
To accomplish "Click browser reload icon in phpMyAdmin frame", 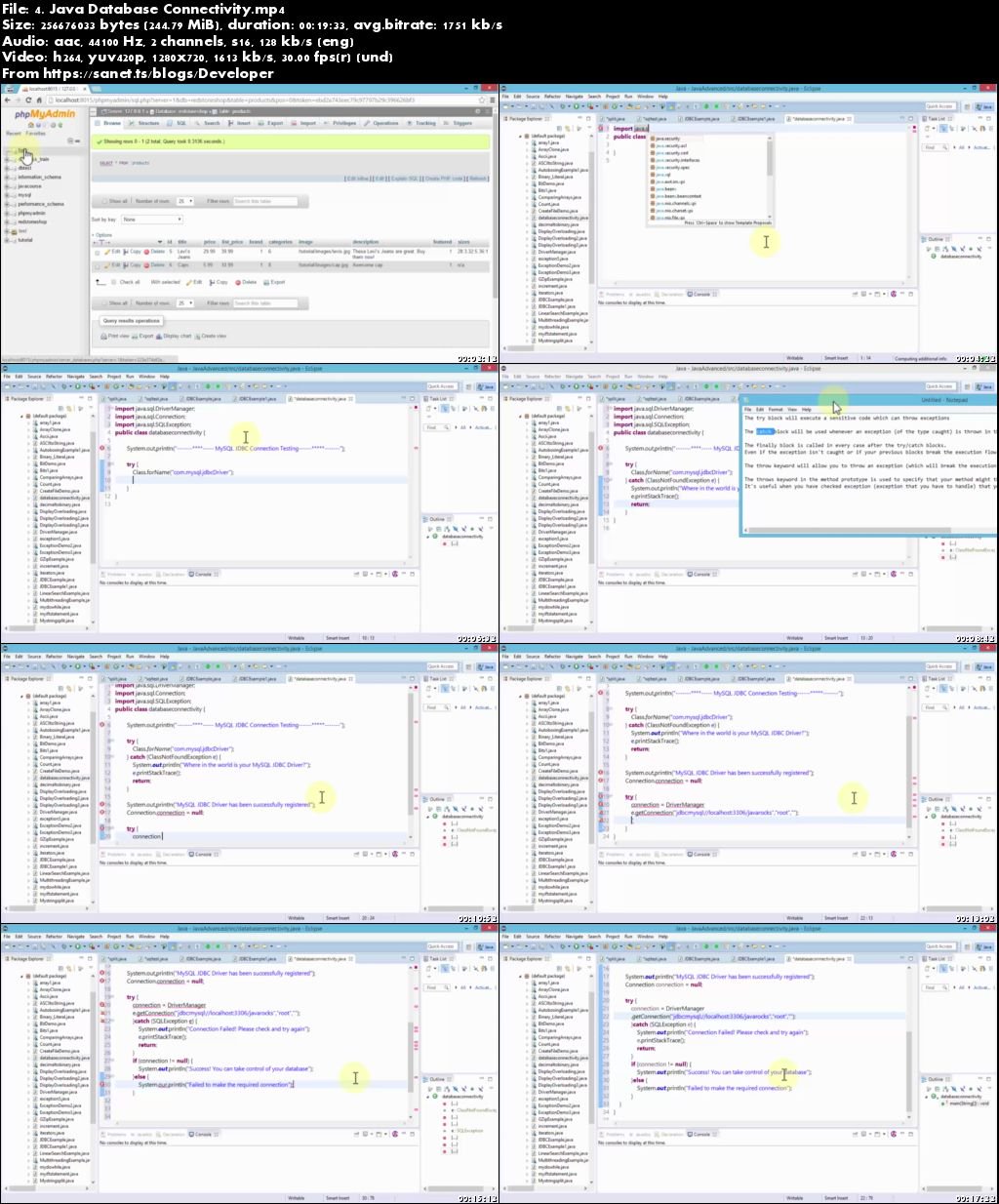I will click(x=28, y=100).
